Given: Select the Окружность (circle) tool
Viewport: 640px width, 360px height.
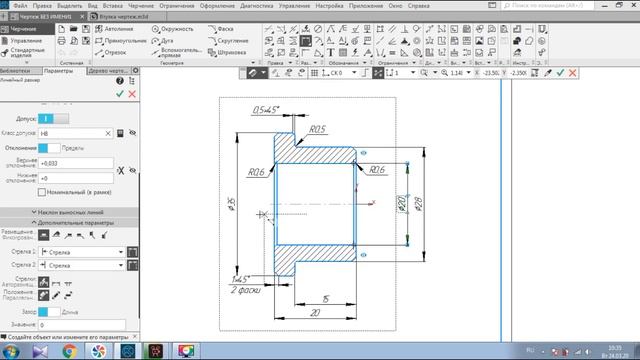Looking at the screenshot, I should click(x=172, y=29).
